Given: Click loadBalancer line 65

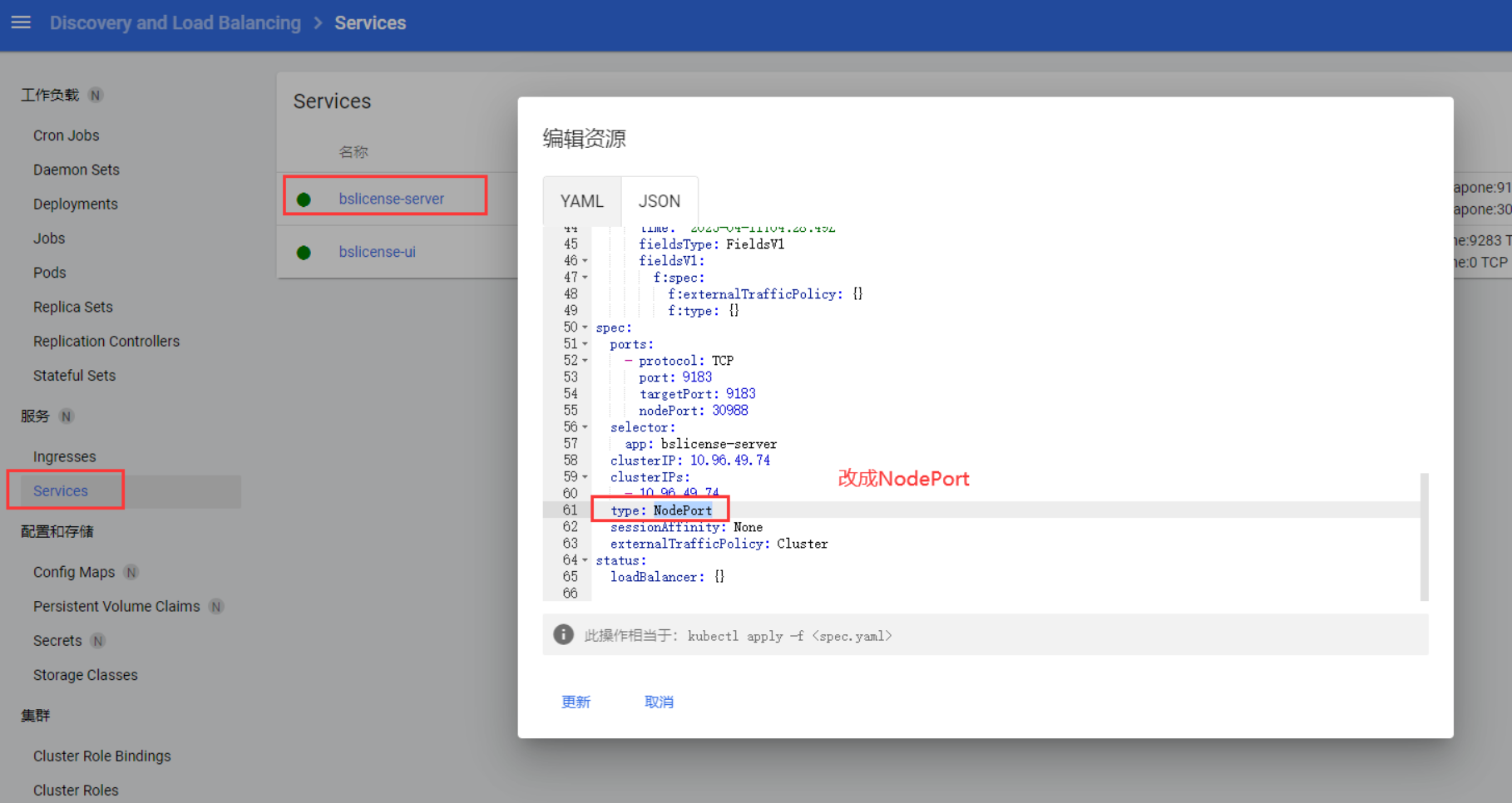Looking at the screenshot, I should point(667,577).
